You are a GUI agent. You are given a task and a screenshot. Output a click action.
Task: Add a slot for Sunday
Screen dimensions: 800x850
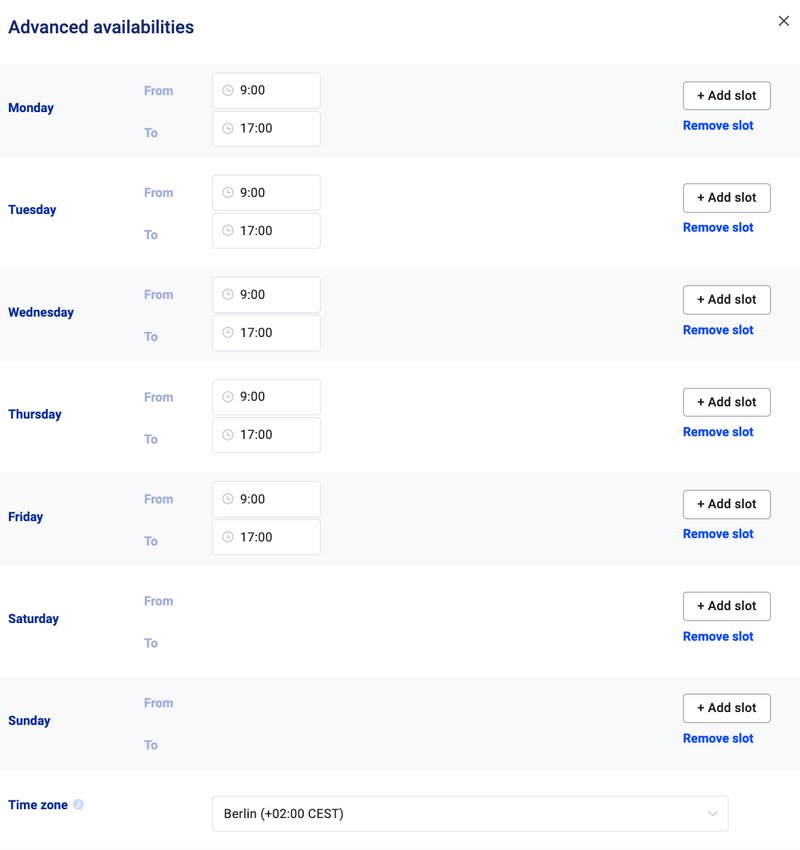pyautogui.click(x=726, y=708)
